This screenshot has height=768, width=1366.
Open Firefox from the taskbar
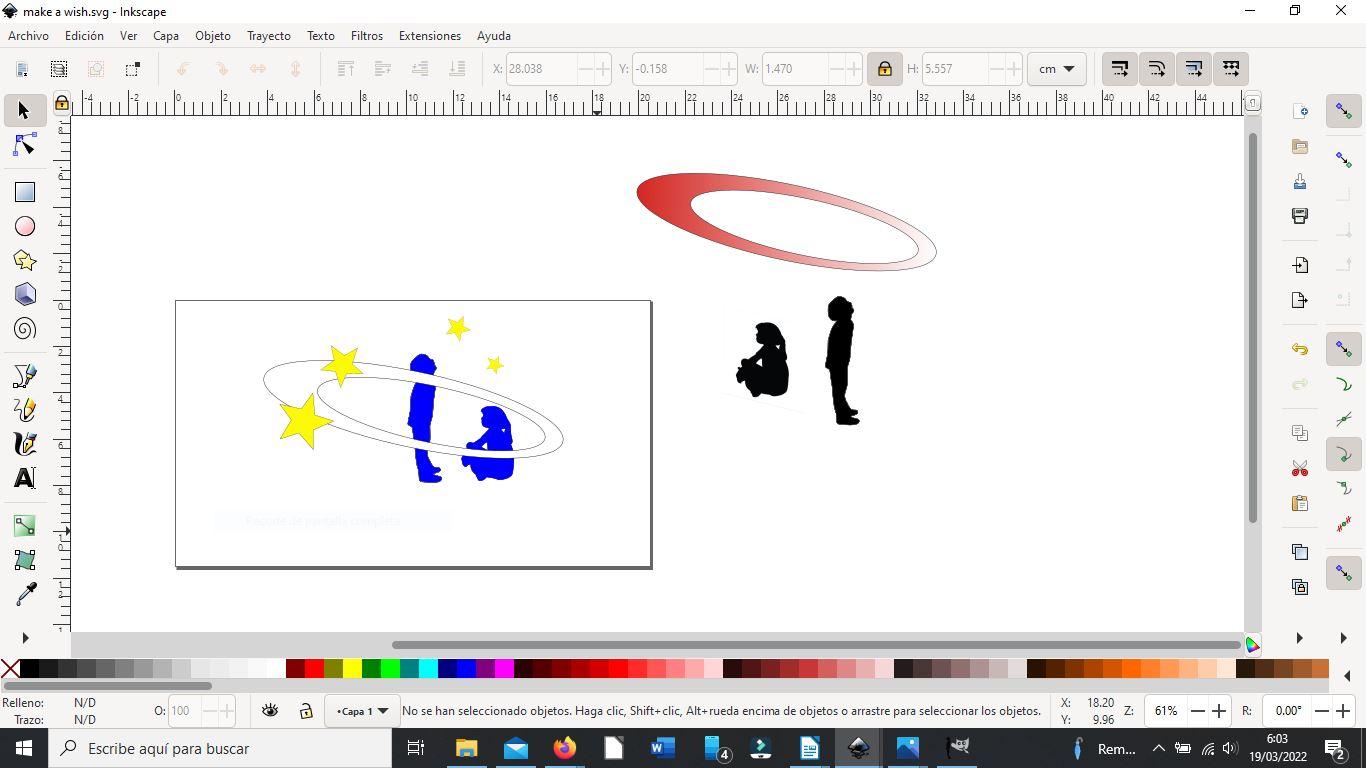coord(565,748)
